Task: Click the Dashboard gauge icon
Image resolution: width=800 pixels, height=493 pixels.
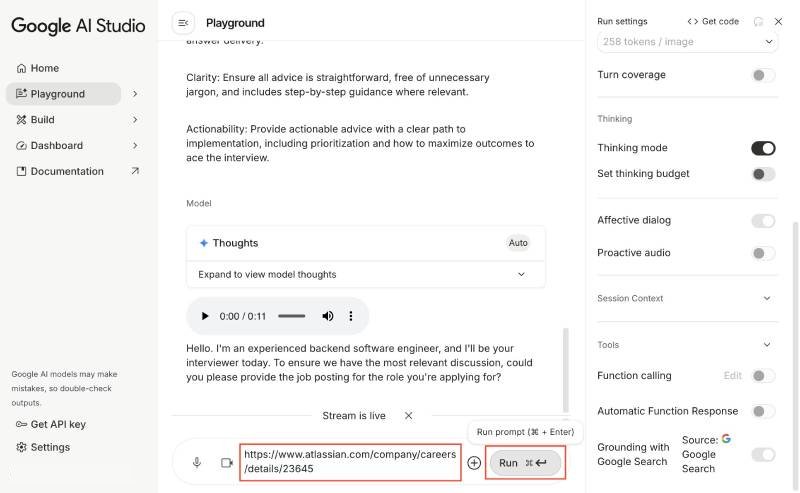Action: pos(21,145)
